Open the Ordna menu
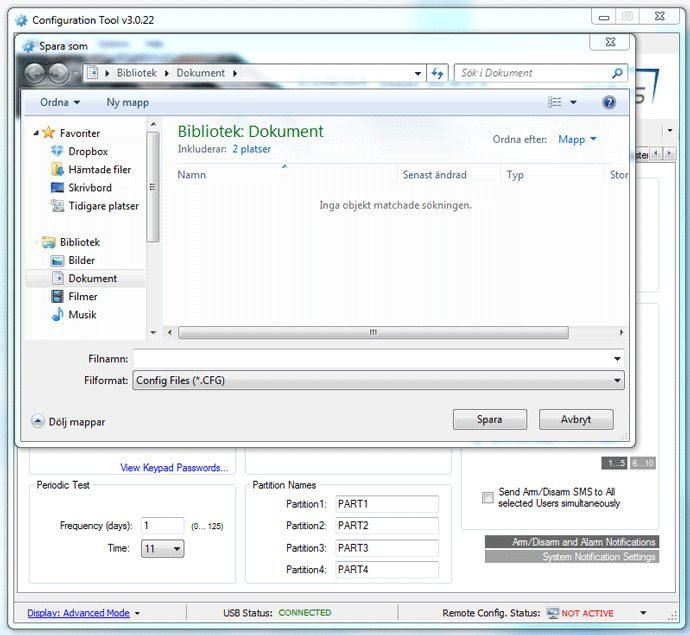Image resolution: width=690 pixels, height=635 pixels. click(x=59, y=102)
